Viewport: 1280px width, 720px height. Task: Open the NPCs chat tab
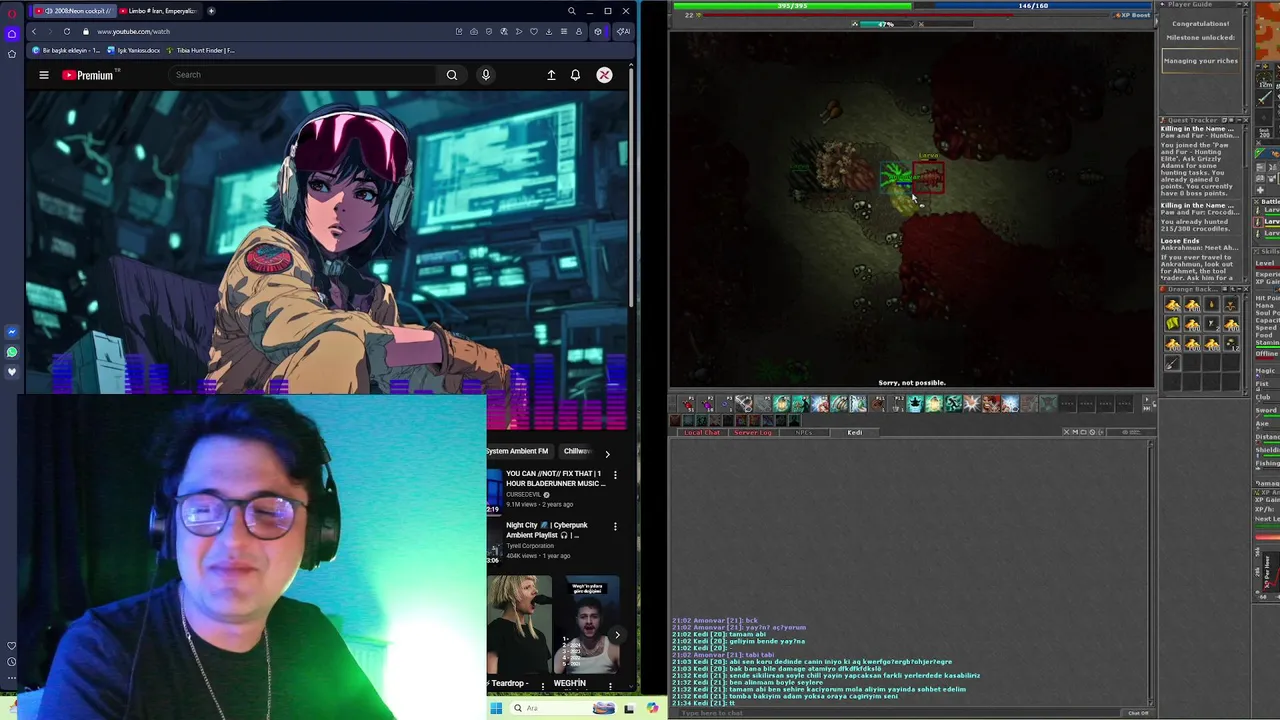click(x=804, y=432)
